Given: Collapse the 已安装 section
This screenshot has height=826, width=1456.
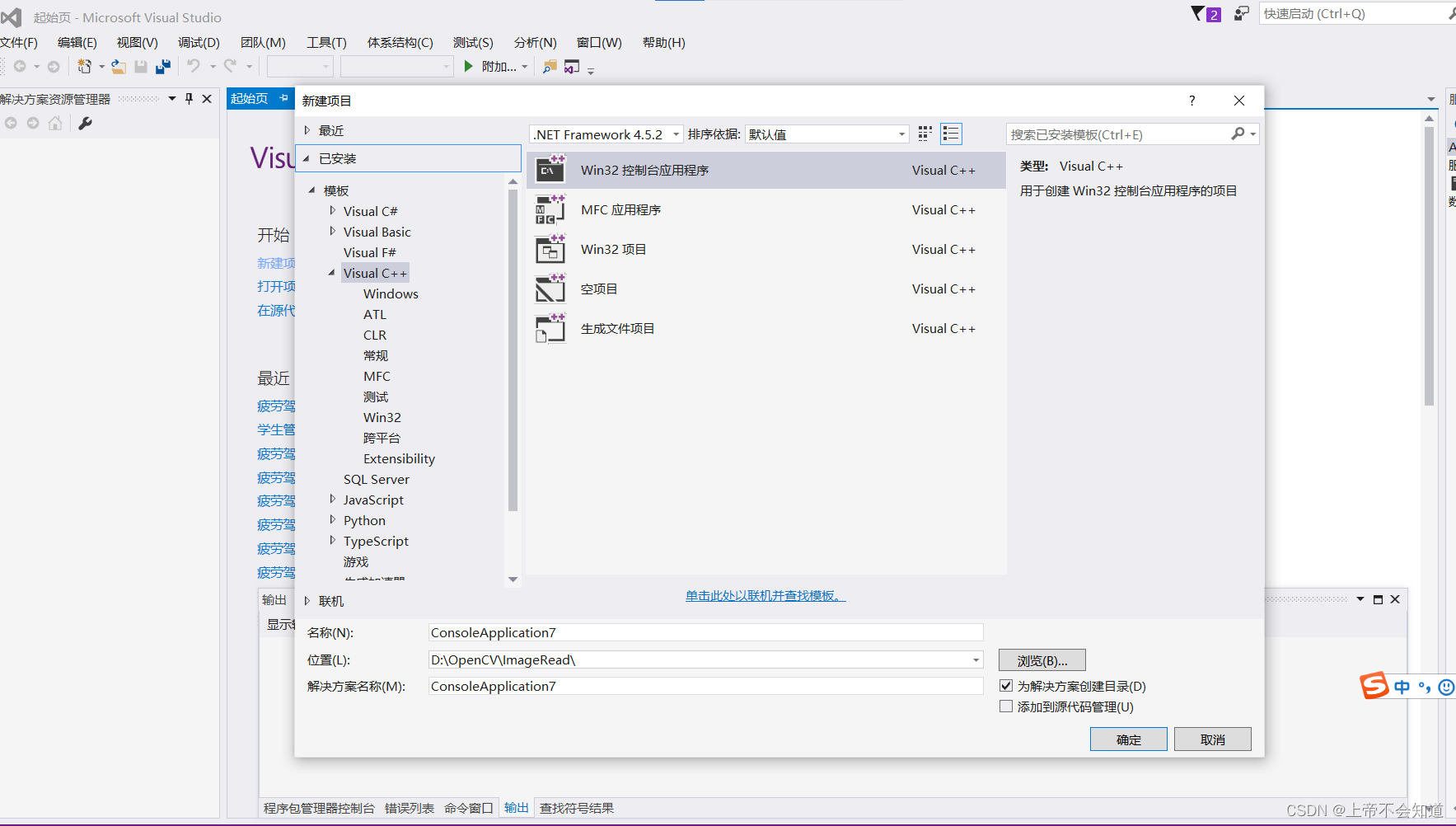Looking at the screenshot, I should tap(307, 158).
